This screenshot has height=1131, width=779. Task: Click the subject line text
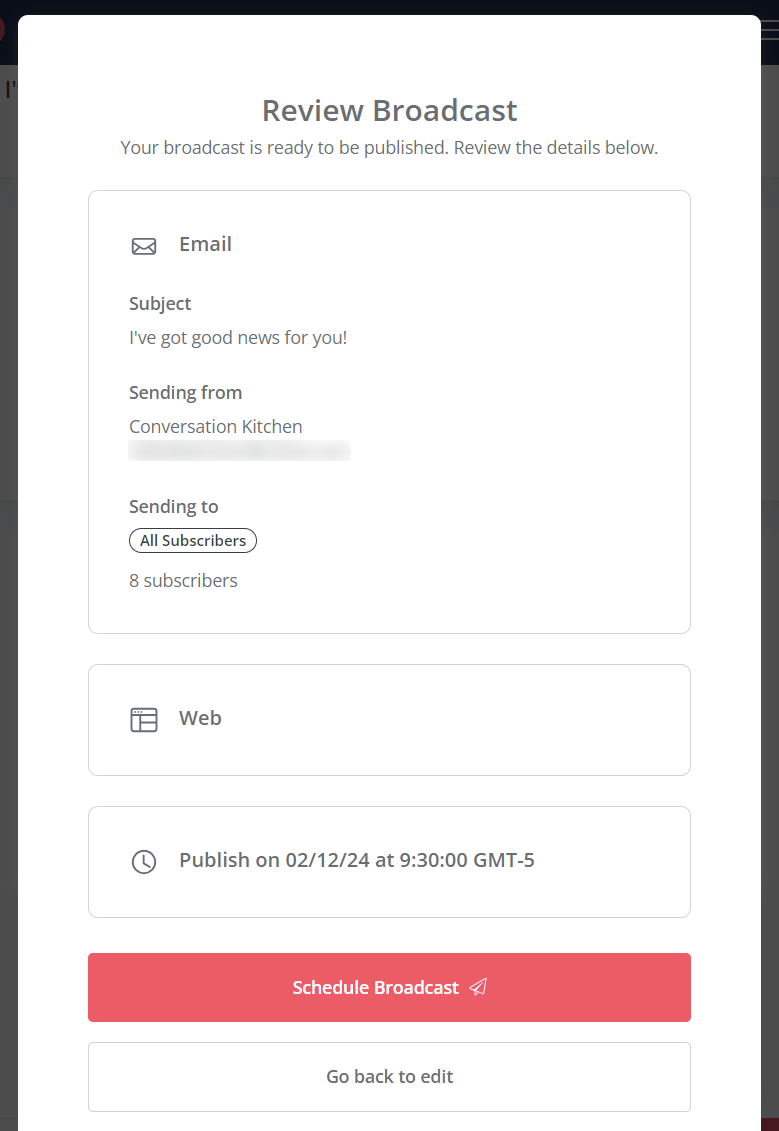coord(238,337)
